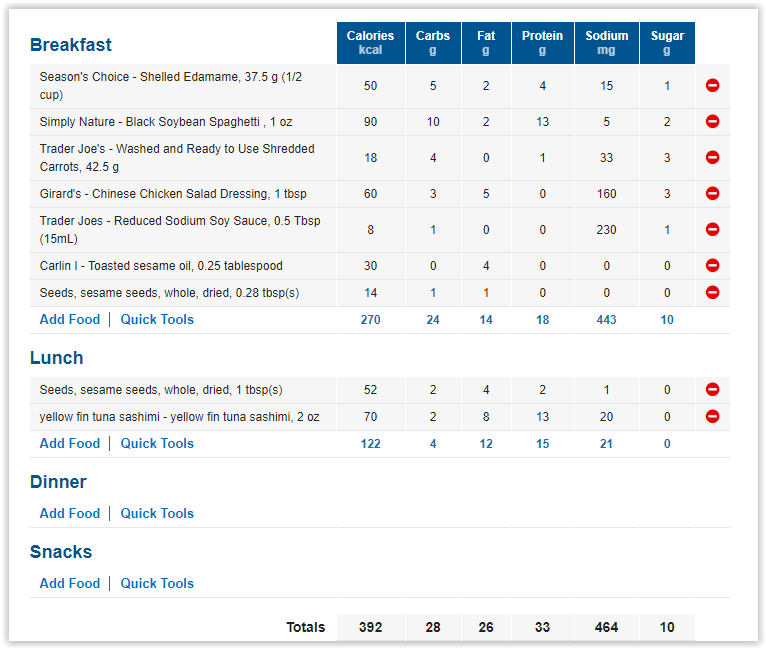
Task: Remove yellow fin tuna sashimi entry
Action: (712, 416)
